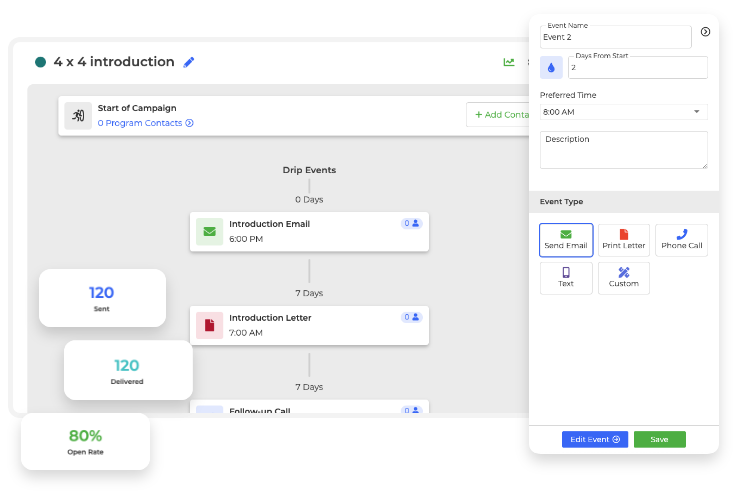
Task: Open campaign analytics chart icon
Action: (x=509, y=62)
